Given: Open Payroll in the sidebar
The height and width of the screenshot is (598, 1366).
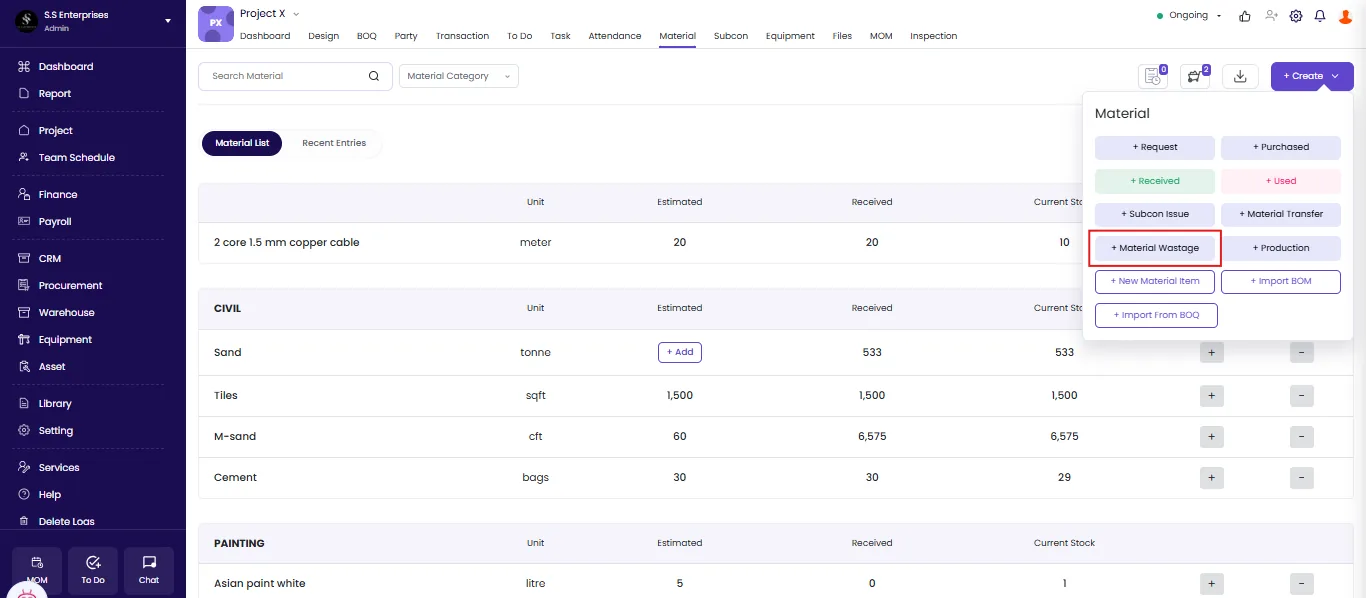Looking at the screenshot, I should [55, 222].
